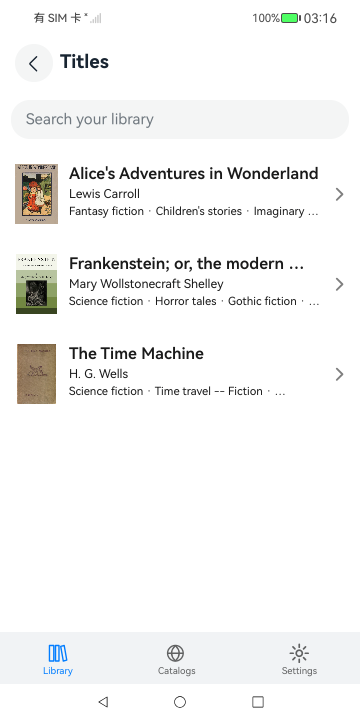Image resolution: width=360 pixels, height=720 pixels.
Task: Open the Library tab icon
Action: (x=58, y=653)
